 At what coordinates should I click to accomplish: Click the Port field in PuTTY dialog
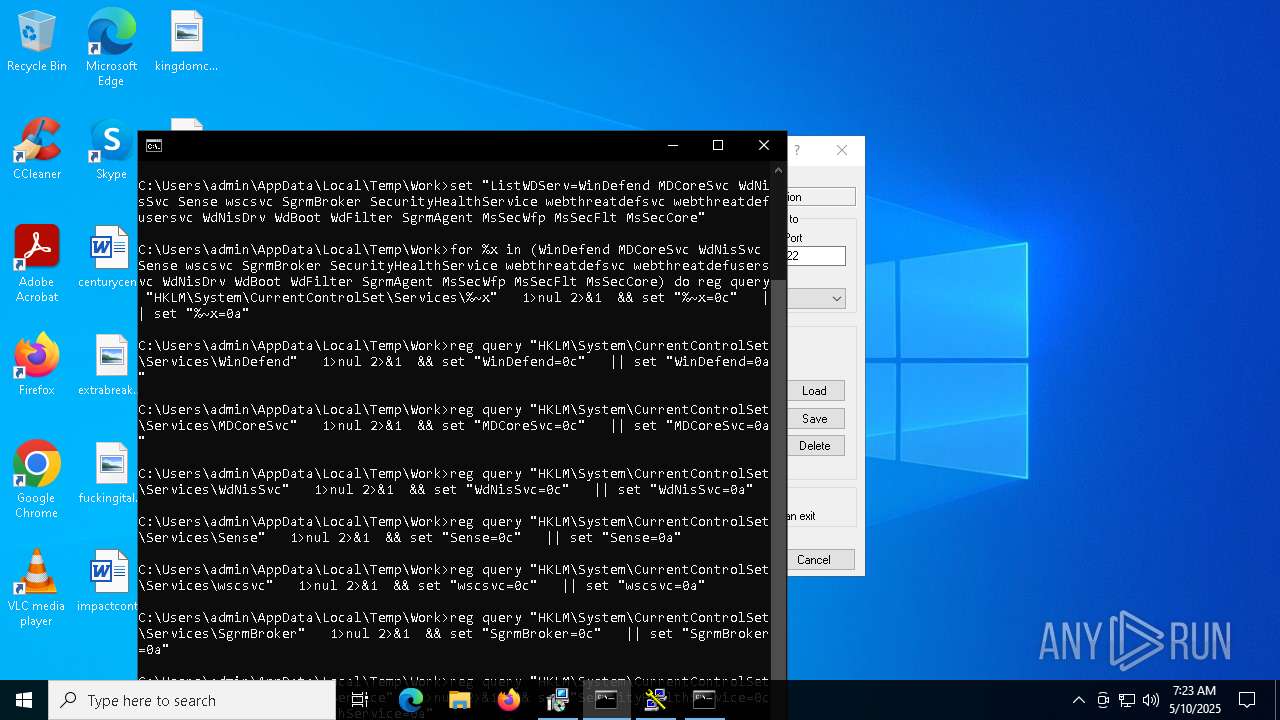coord(816,256)
